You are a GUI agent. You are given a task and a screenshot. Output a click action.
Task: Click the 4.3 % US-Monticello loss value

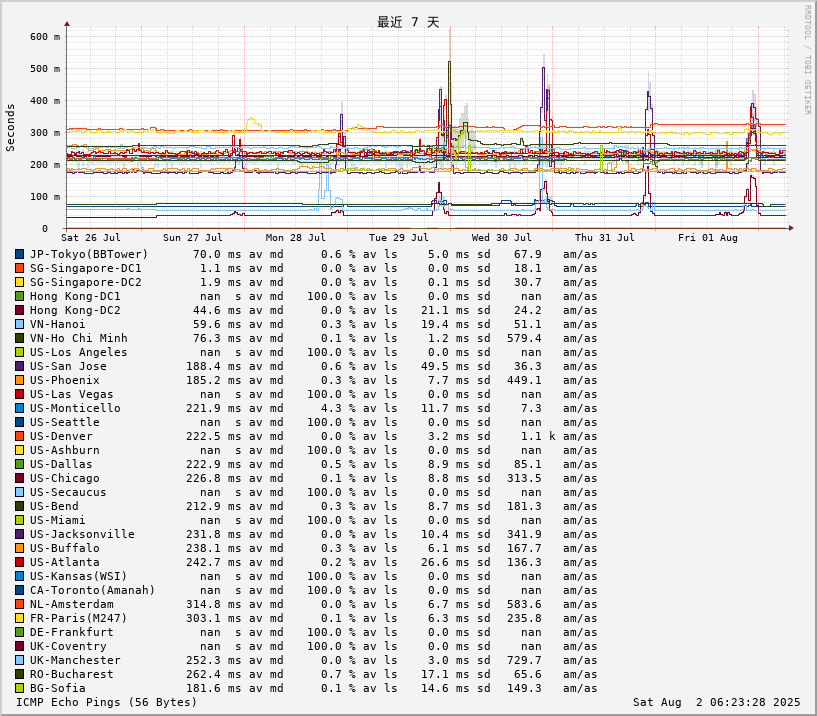(x=338, y=409)
